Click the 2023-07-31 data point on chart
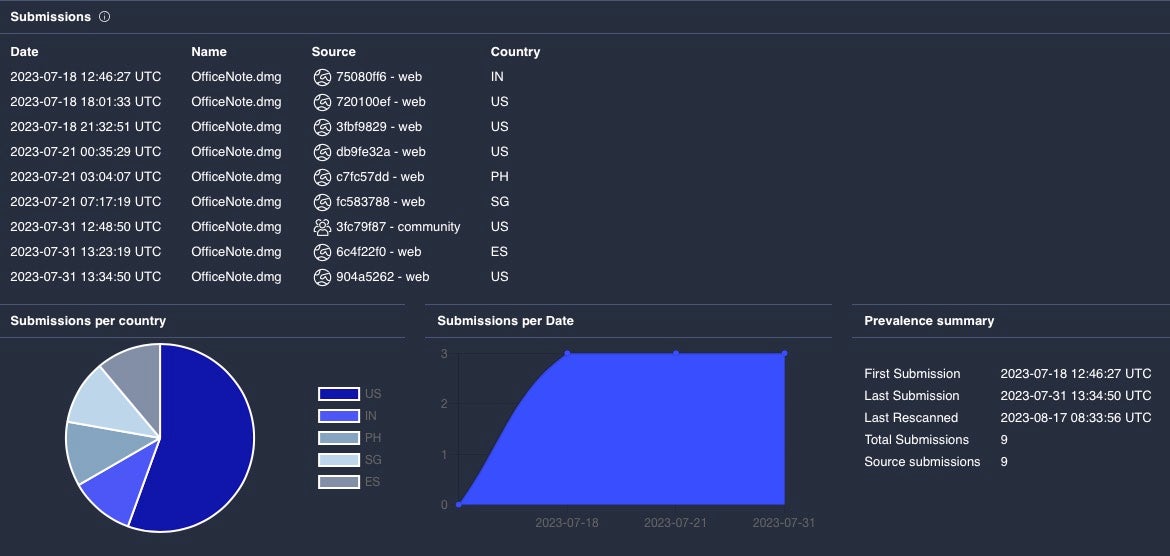 (x=784, y=353)
